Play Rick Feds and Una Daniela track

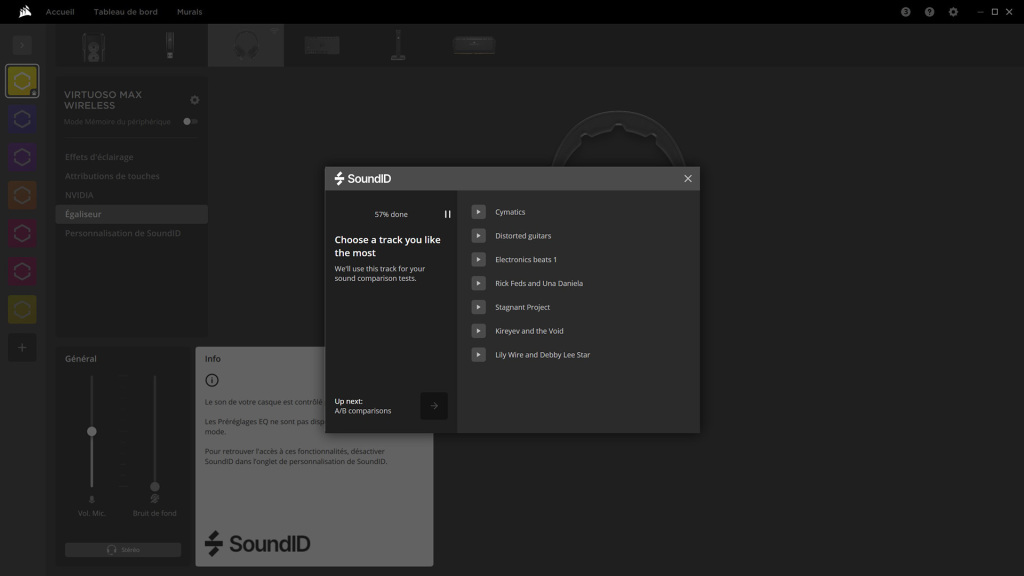pyautogui.click(x=478, y=283)
